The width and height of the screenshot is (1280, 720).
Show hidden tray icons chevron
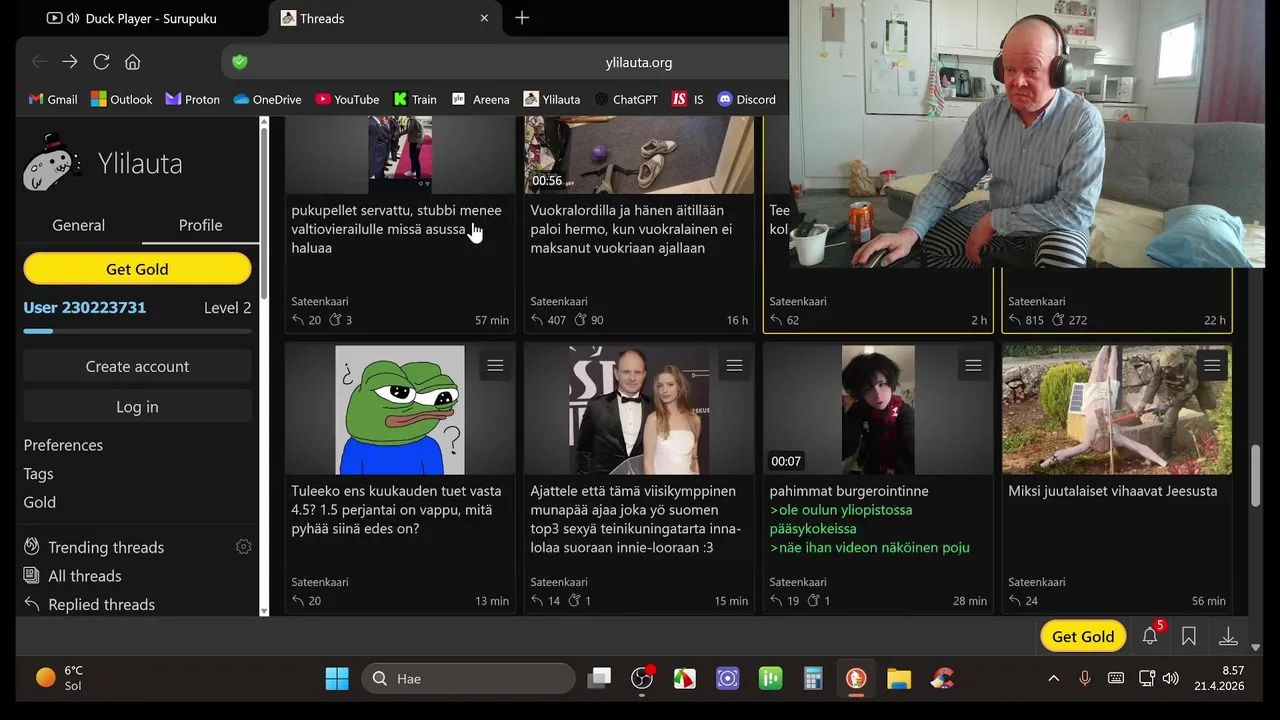[1053, 678]
